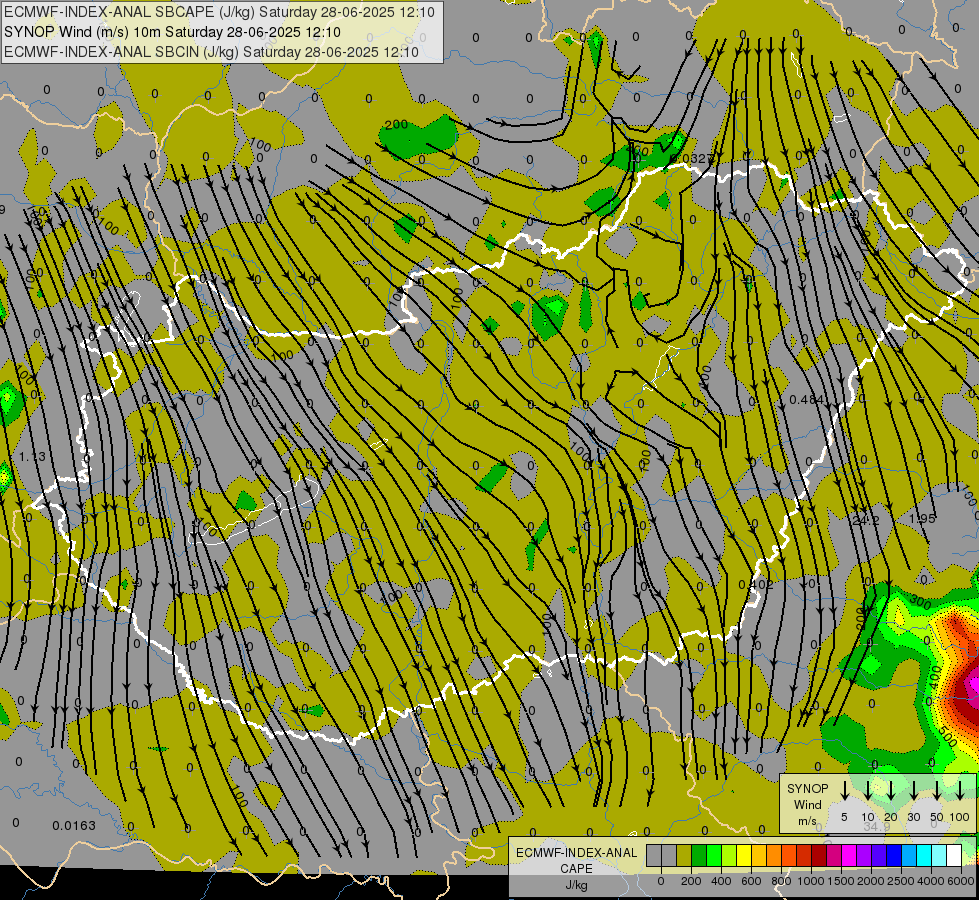Click the 1500 tick label in CAPE legend
Viewport: 979px width, 900px height.
[x=841, y=881]
